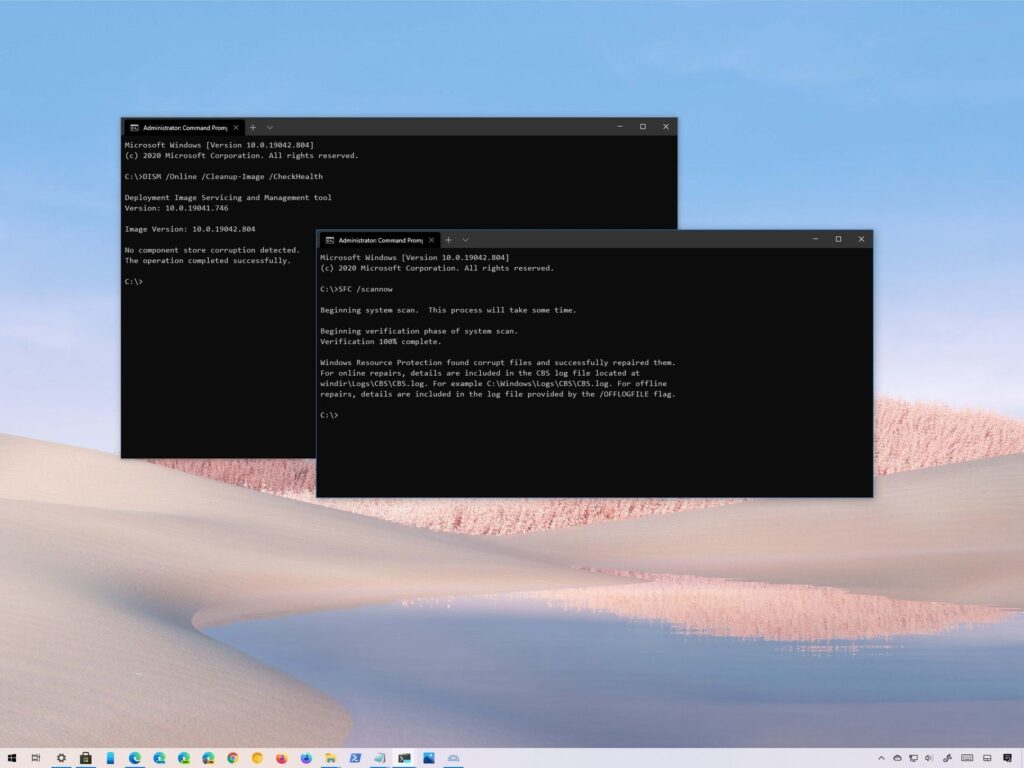Open Action Center notifications icon
The width and height of the screenshot is (1024, 768).
(1007, 758)
